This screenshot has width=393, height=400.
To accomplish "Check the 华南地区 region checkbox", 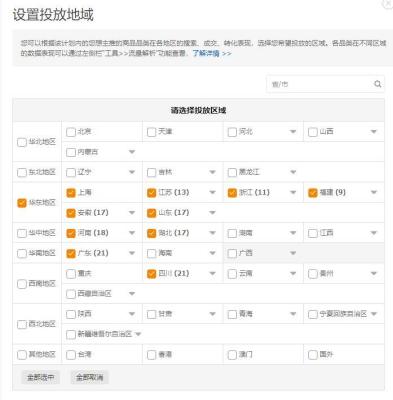I will click(22, 253).
